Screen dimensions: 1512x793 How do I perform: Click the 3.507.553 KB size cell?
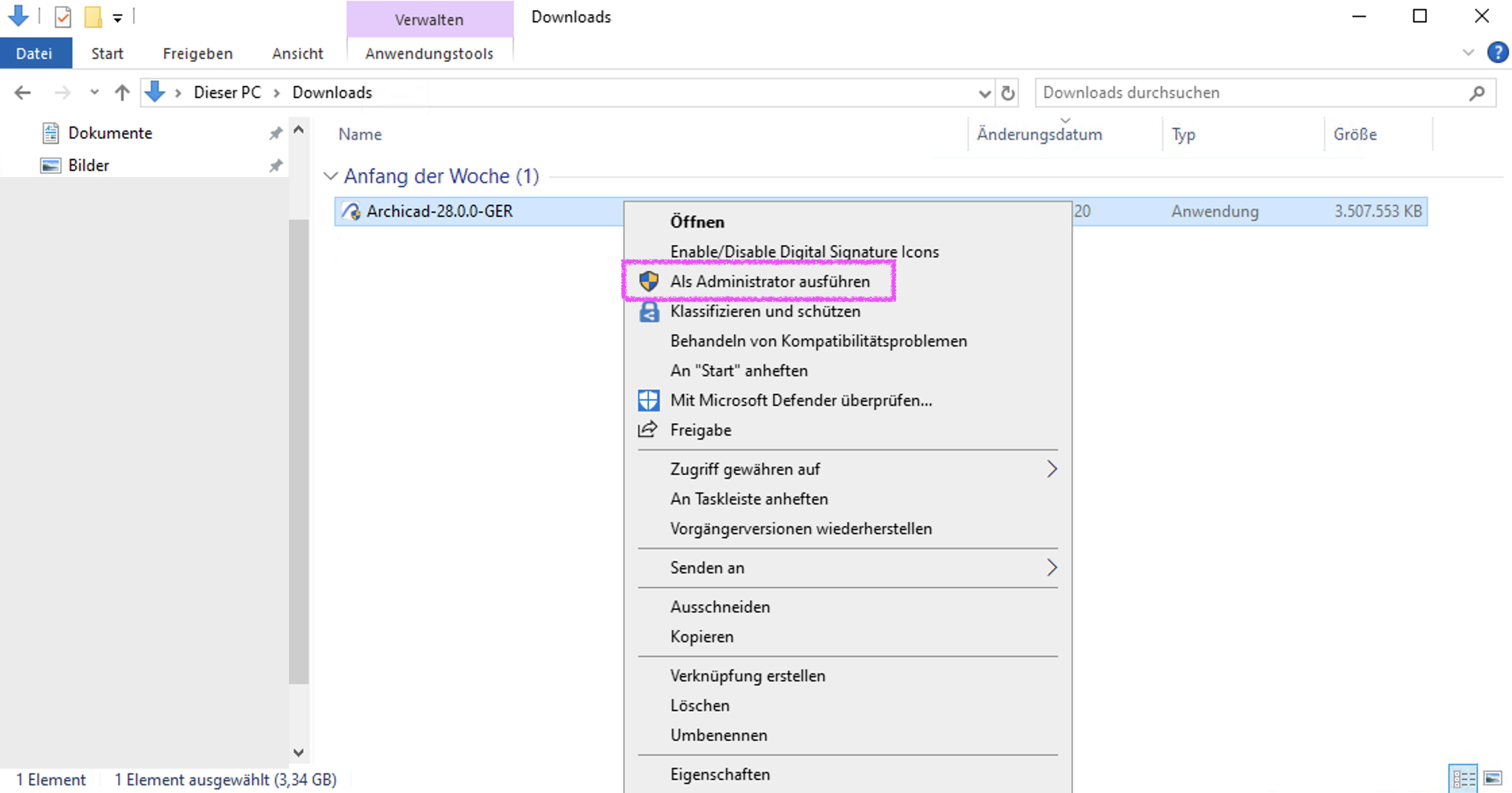(1378, 211)
